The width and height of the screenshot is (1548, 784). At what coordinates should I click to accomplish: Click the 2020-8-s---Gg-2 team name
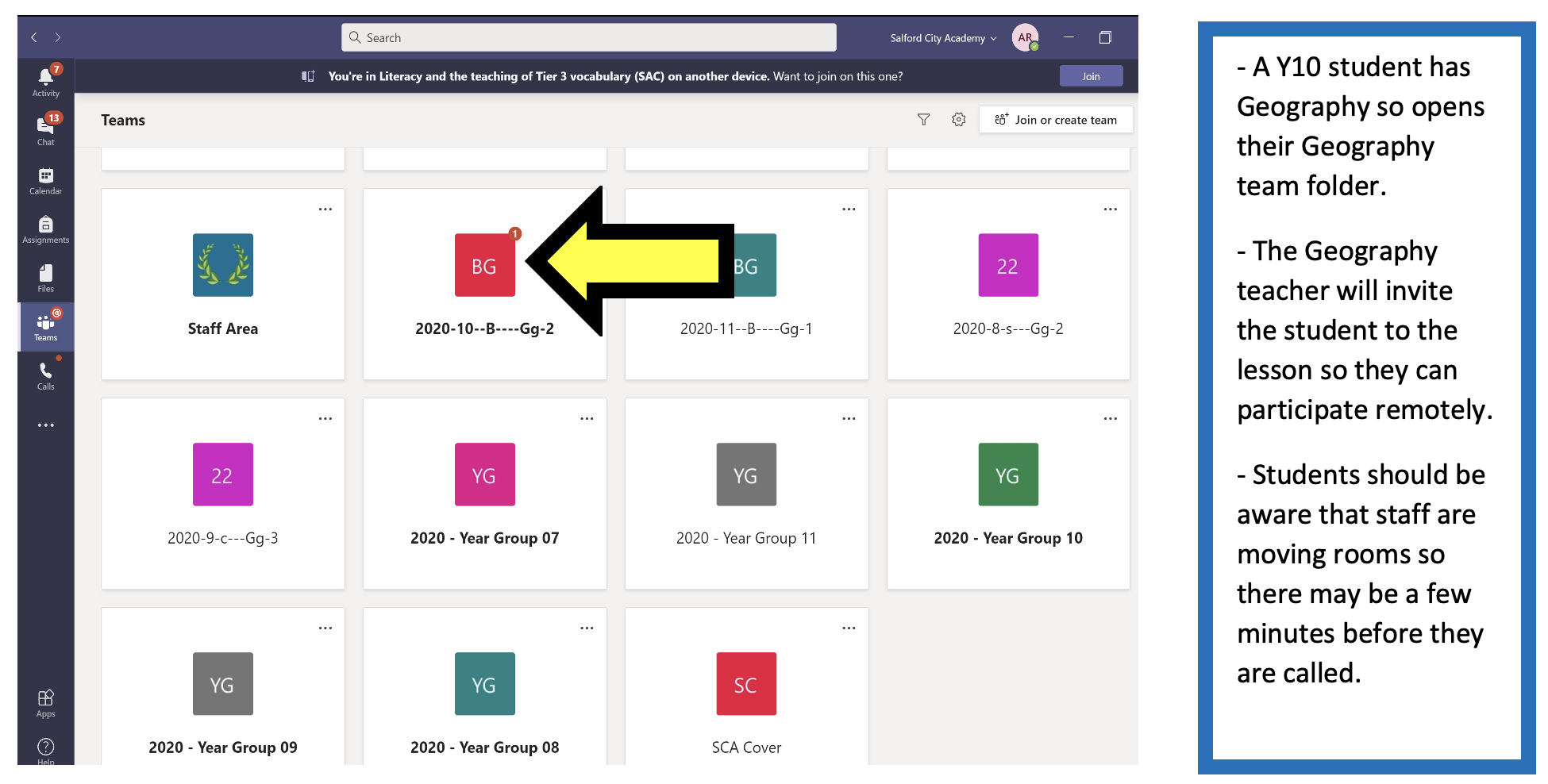[x=1008, y=329]
